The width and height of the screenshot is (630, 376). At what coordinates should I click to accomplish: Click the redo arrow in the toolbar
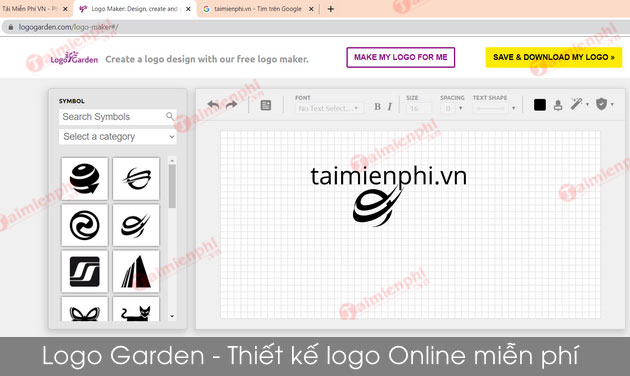(x=231, y=105)
